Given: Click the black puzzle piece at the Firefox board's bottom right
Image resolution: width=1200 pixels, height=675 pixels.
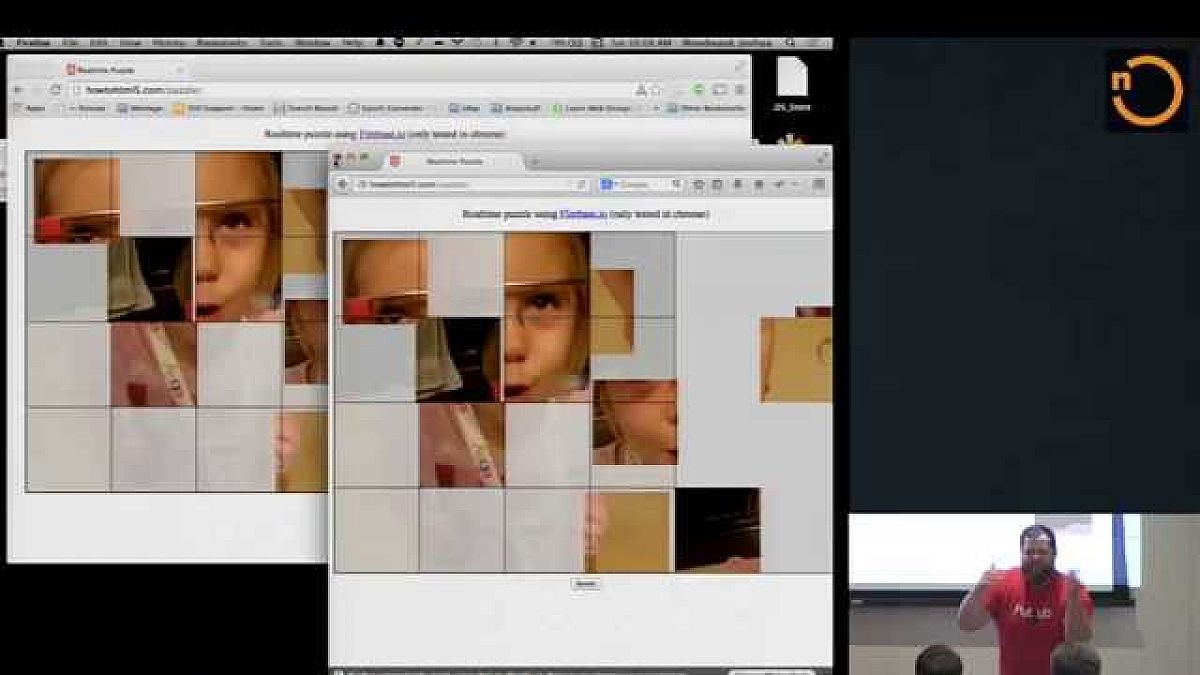Looking at the screenshot, I should (717, 529).
